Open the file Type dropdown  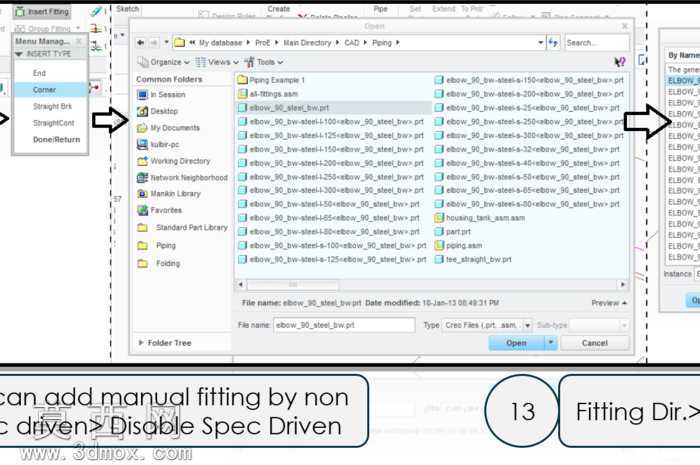click(527, 325)
